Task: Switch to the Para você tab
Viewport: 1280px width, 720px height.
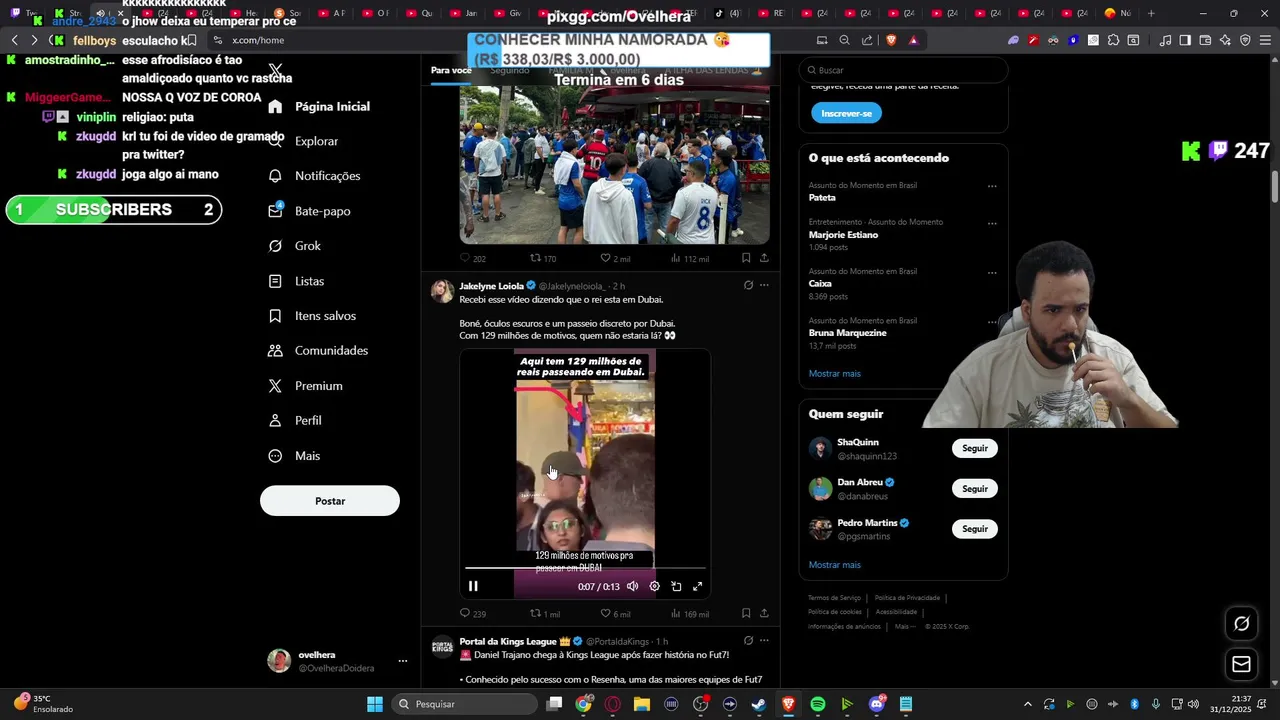Action: 451,70
